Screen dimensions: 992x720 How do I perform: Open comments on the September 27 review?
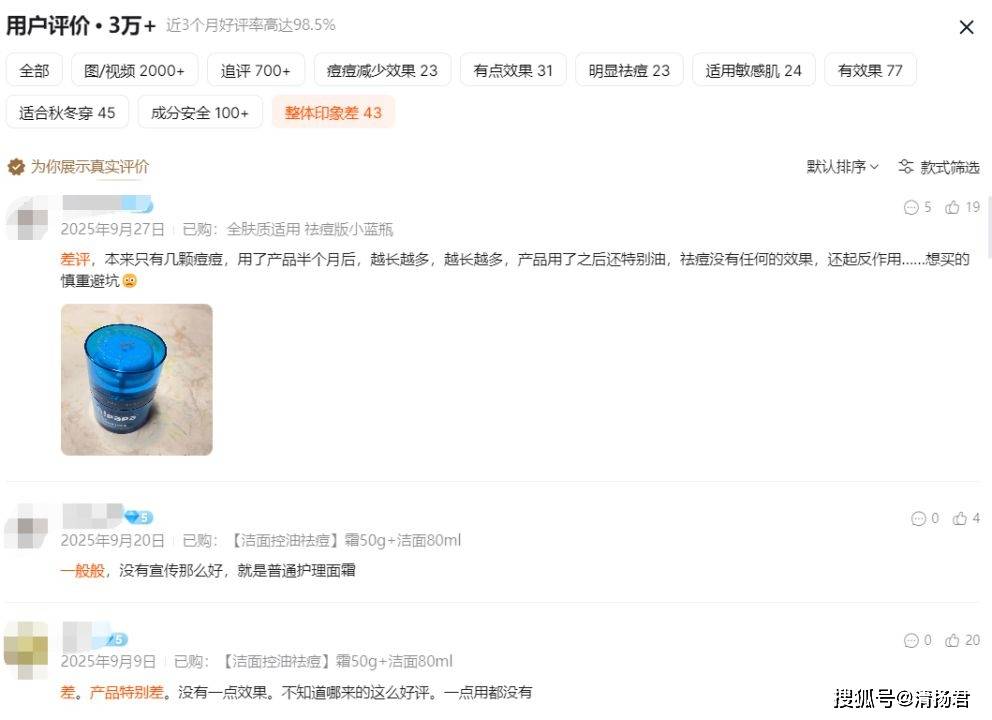point(917,207)
